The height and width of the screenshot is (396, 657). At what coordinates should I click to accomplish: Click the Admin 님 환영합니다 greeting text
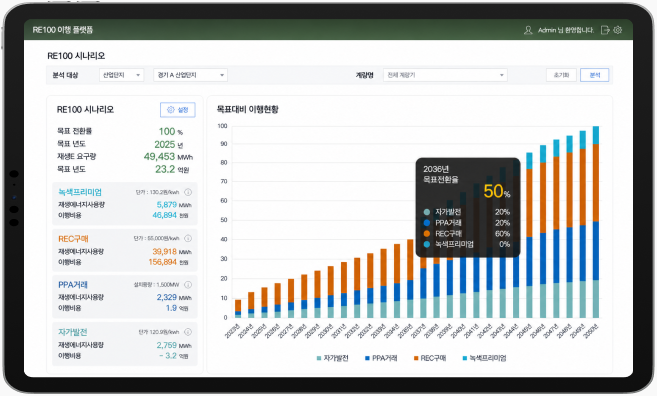tap(566, 30)
